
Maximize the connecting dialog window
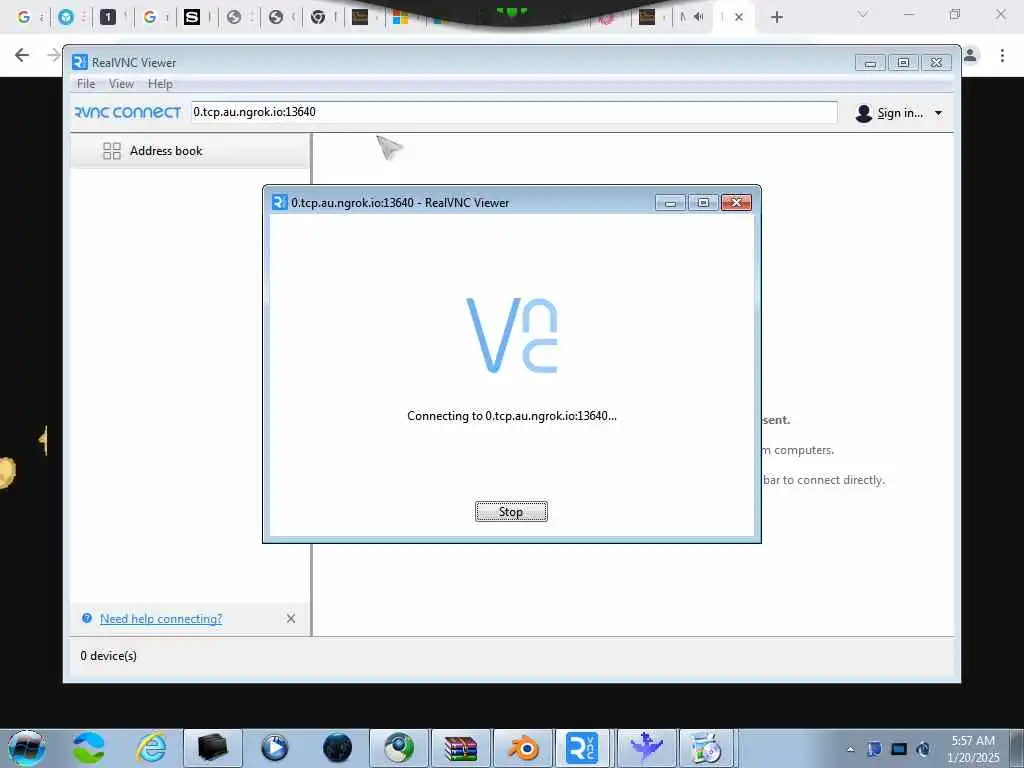(703, 202)
